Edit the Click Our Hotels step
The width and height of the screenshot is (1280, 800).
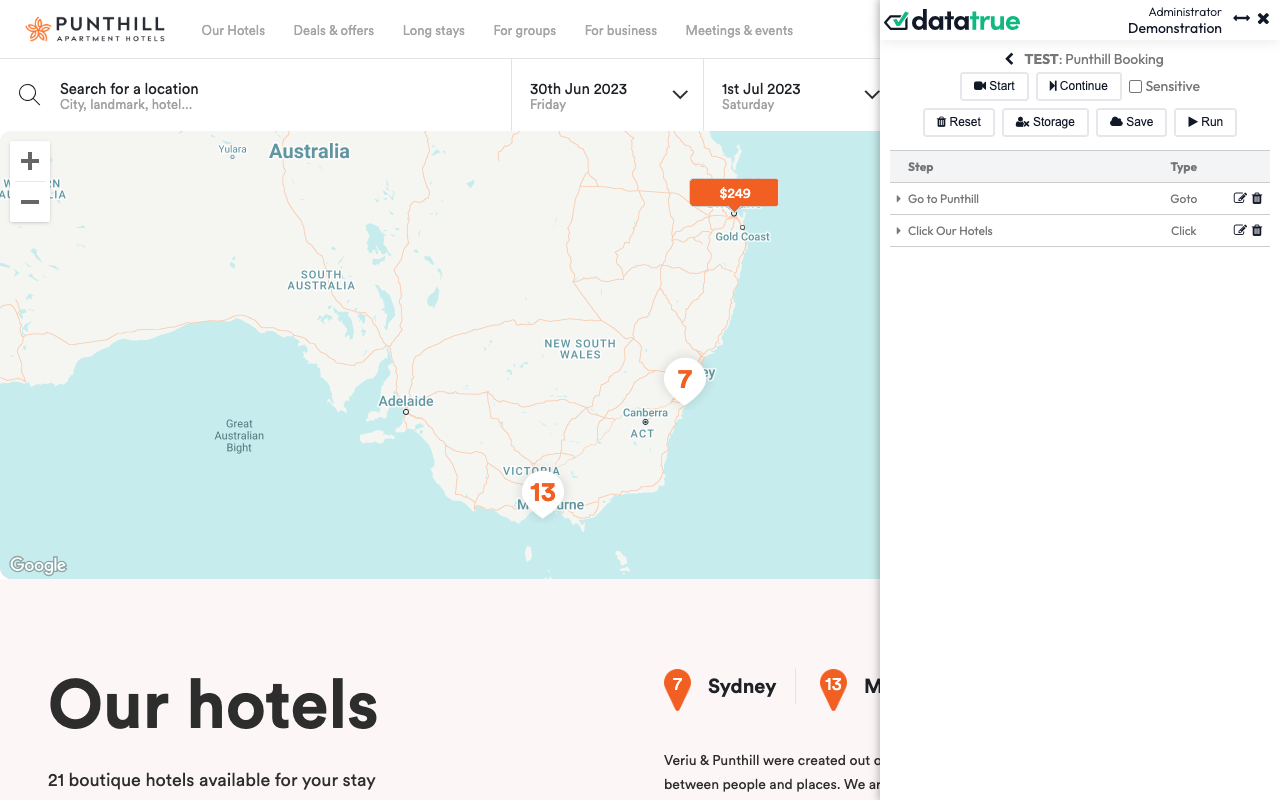click(1240, 231)
